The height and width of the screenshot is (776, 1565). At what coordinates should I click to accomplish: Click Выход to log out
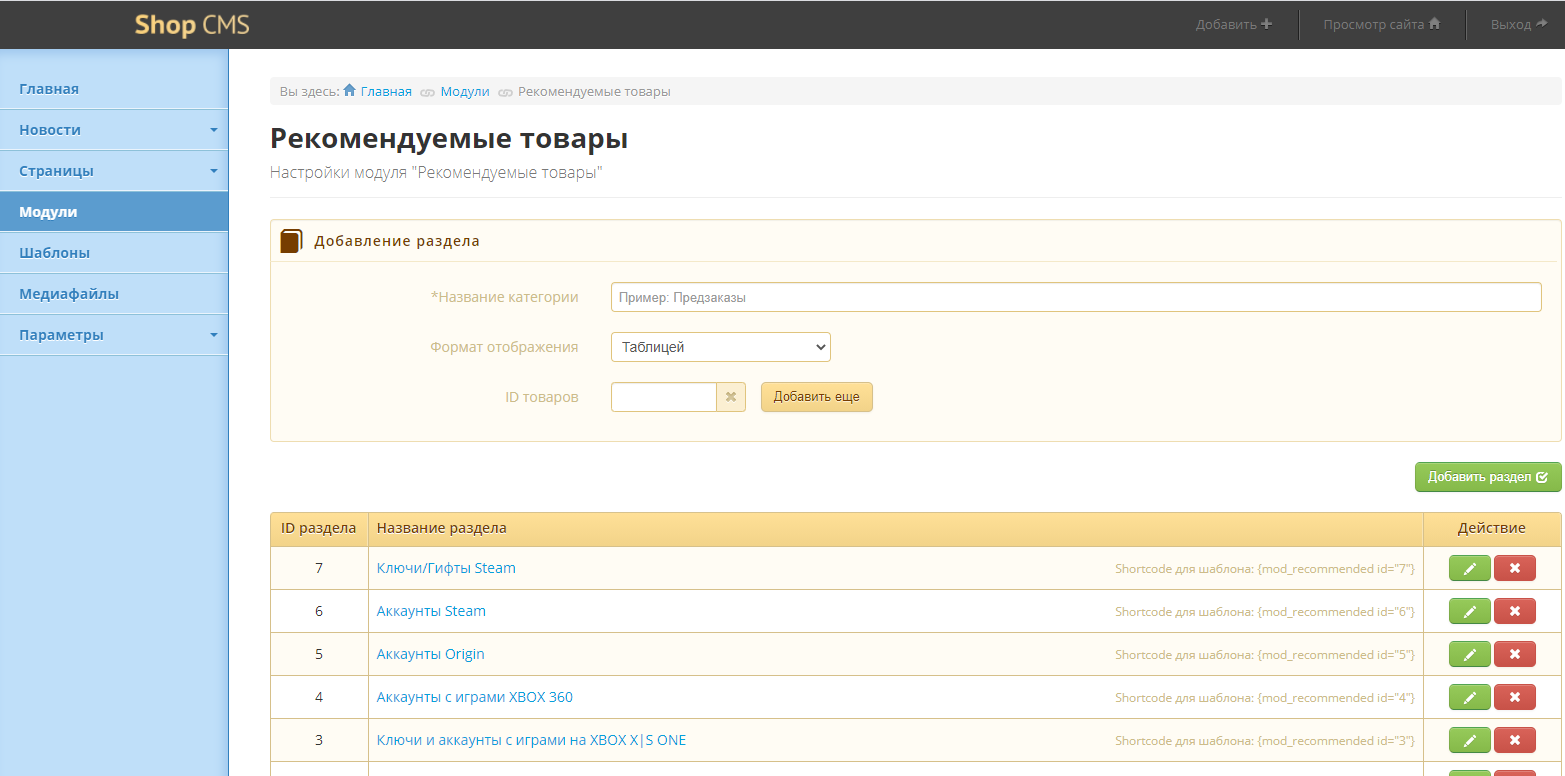tap(1519, 24)
